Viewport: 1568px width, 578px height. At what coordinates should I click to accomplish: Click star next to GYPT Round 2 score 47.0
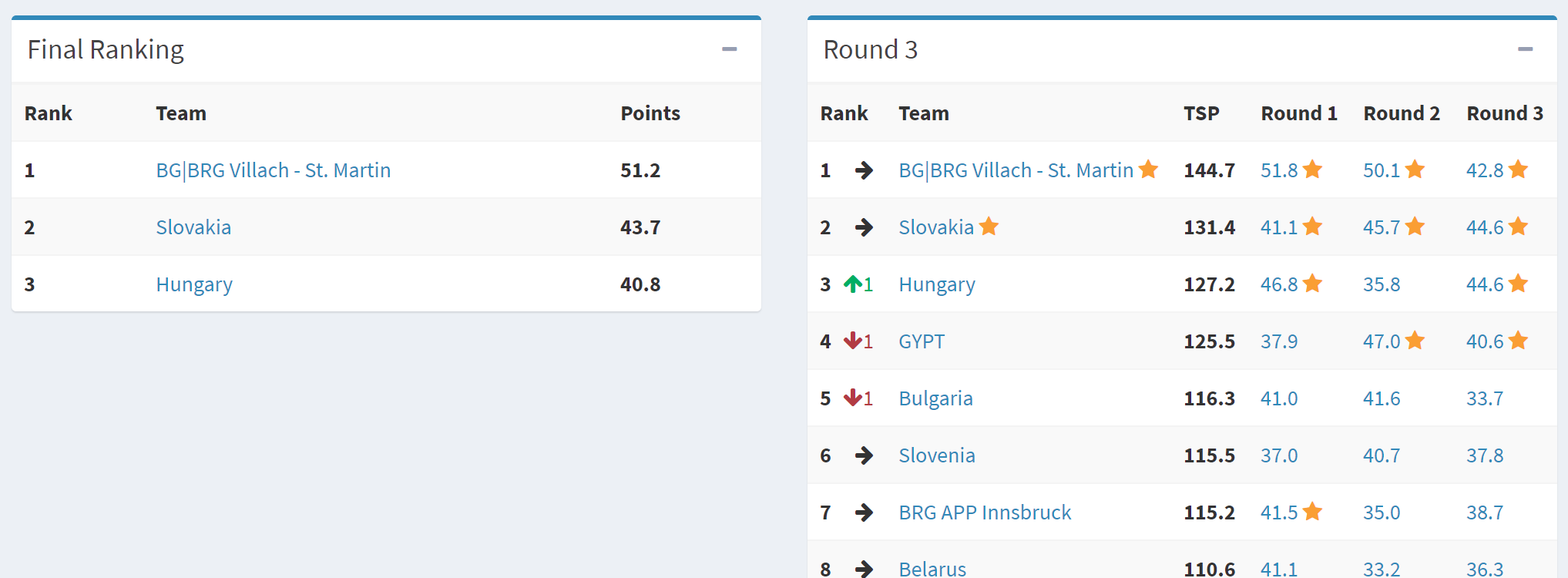tap(1415, 341)
